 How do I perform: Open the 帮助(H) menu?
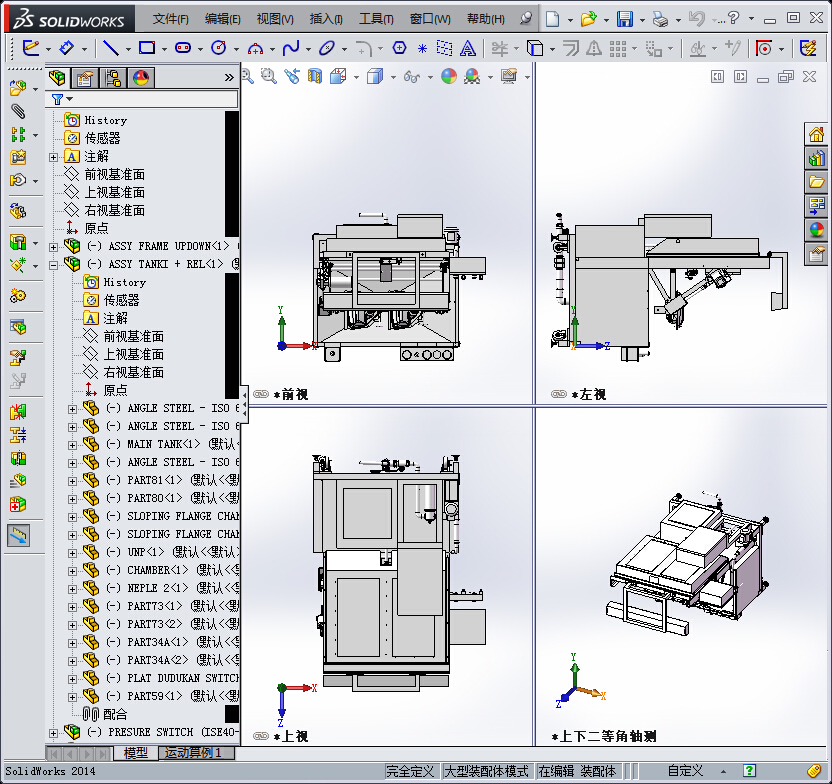pos(486,19)
